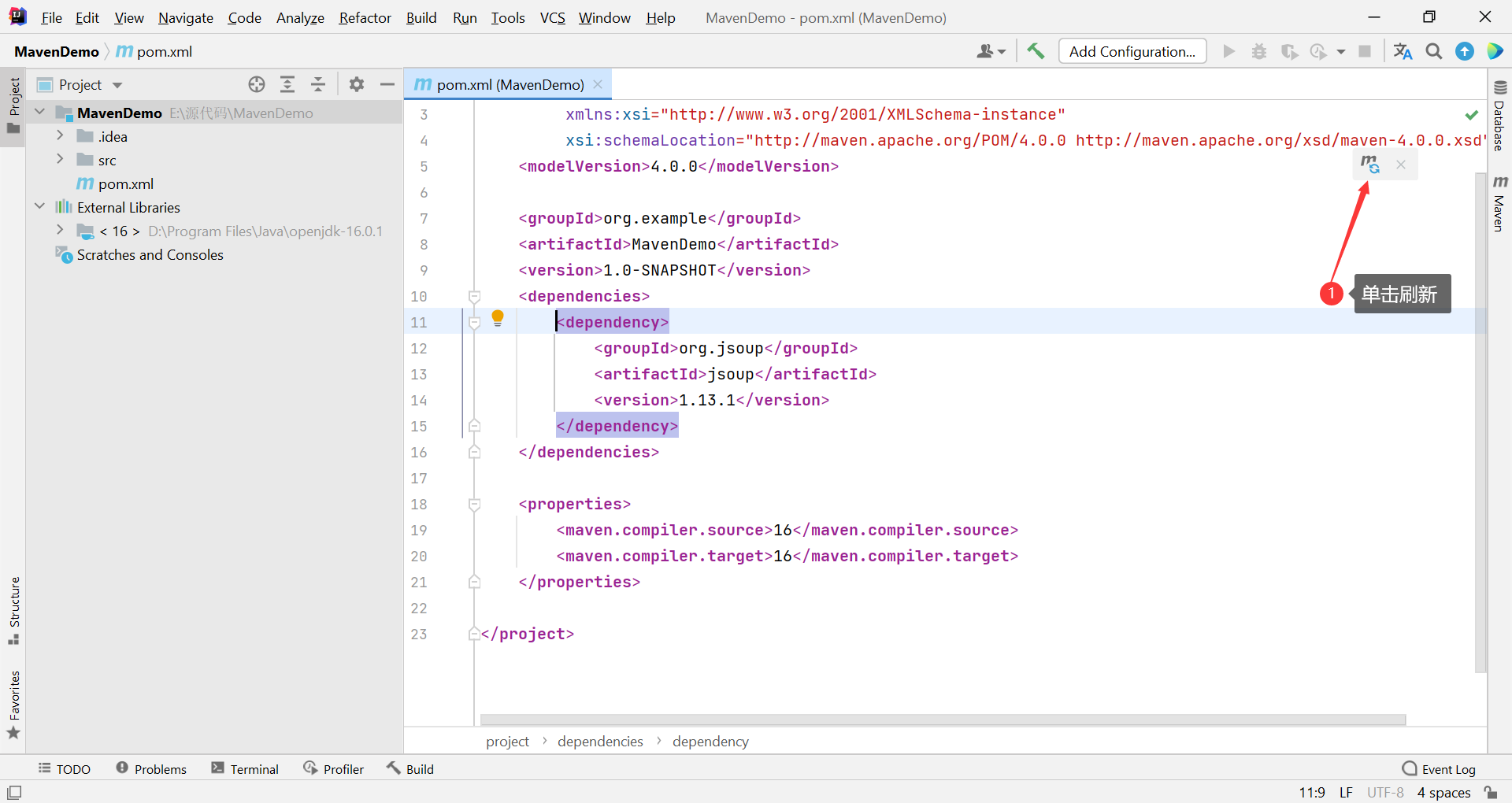Click the Debug bug icon

[1259, 51]
